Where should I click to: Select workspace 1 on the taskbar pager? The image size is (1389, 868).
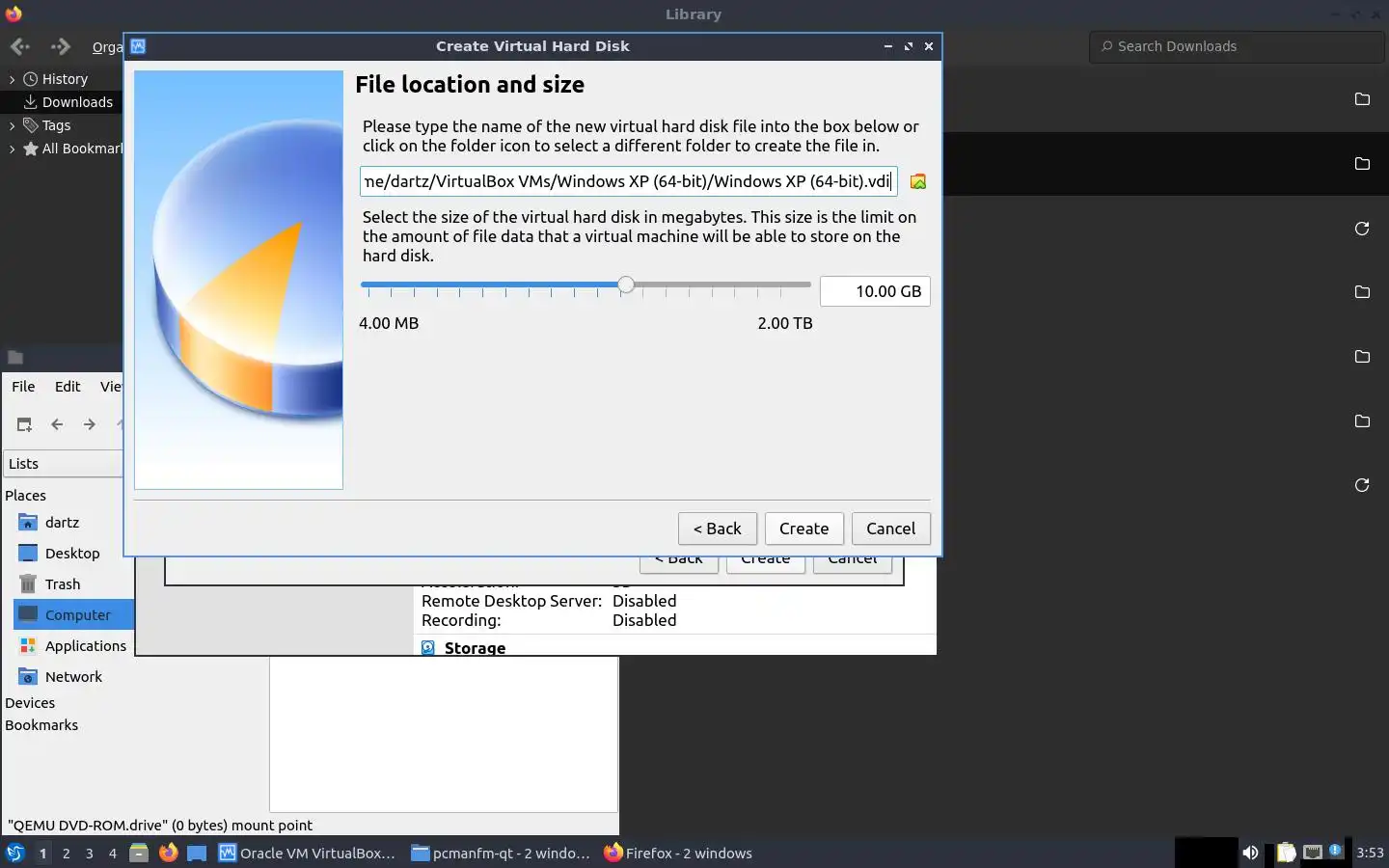(x=42, y=854)
